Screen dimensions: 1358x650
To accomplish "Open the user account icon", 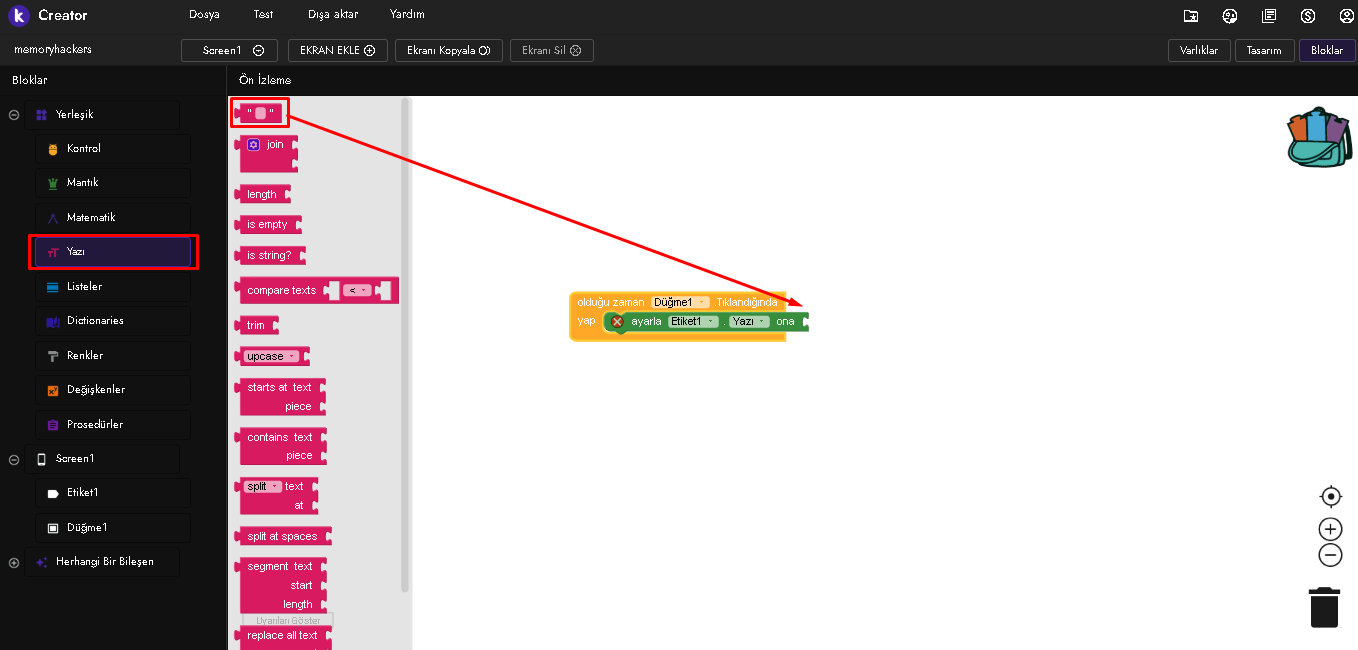I will click(1346, 15).
